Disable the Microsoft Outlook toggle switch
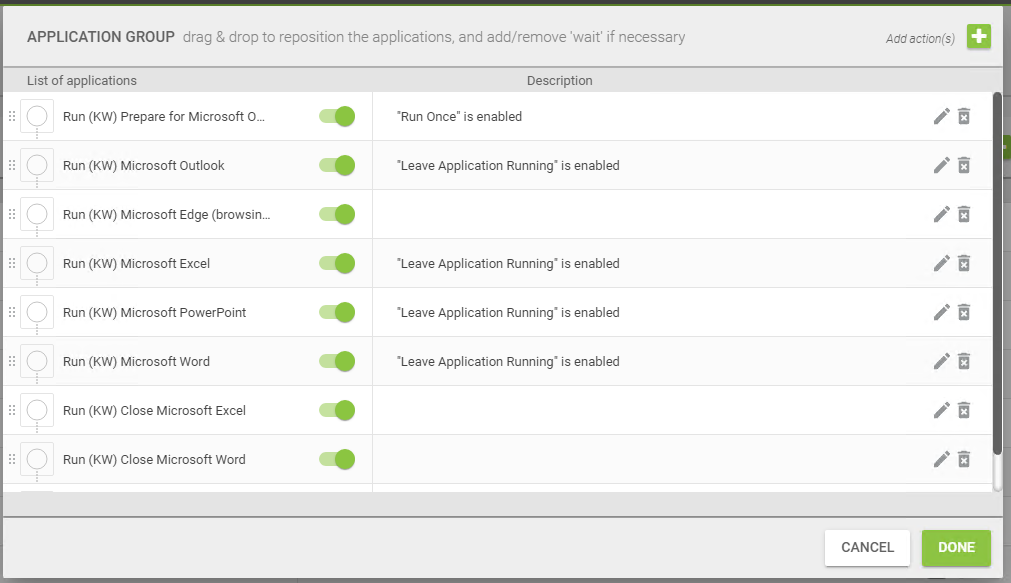This screenshot has width=1011, height=583. (337, 165)
